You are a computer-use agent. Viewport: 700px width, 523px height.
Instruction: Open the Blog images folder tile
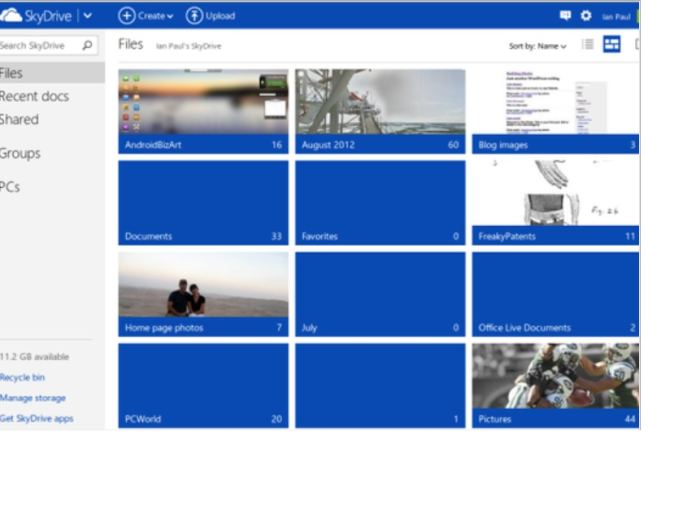(555, 111)
